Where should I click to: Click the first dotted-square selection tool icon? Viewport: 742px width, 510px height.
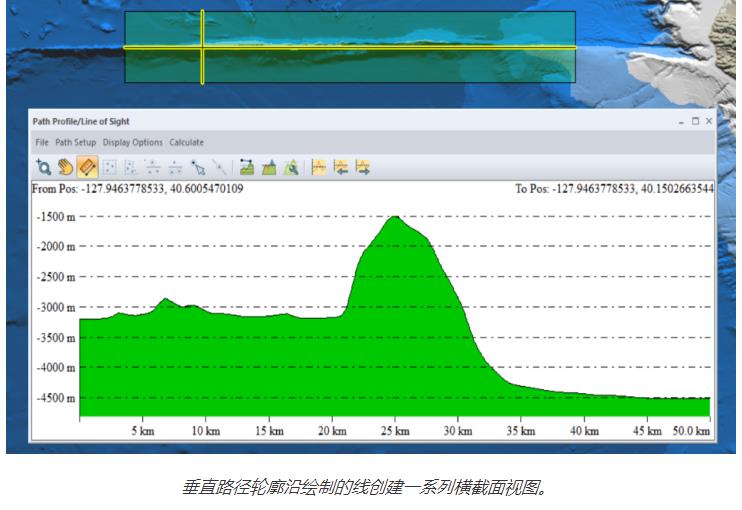tap(109, 167)
